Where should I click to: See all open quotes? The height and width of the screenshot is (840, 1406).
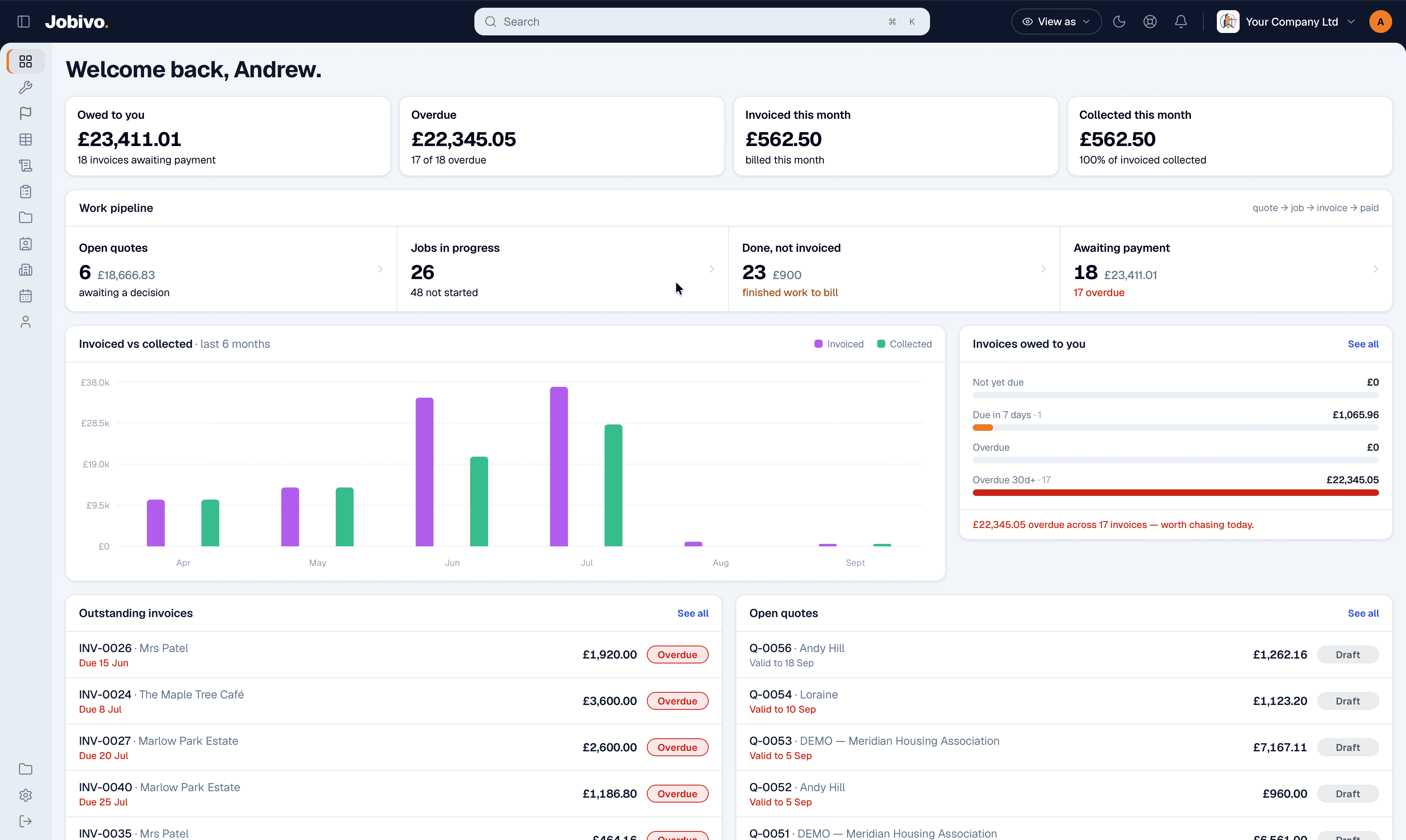(x=1363, y=613)
